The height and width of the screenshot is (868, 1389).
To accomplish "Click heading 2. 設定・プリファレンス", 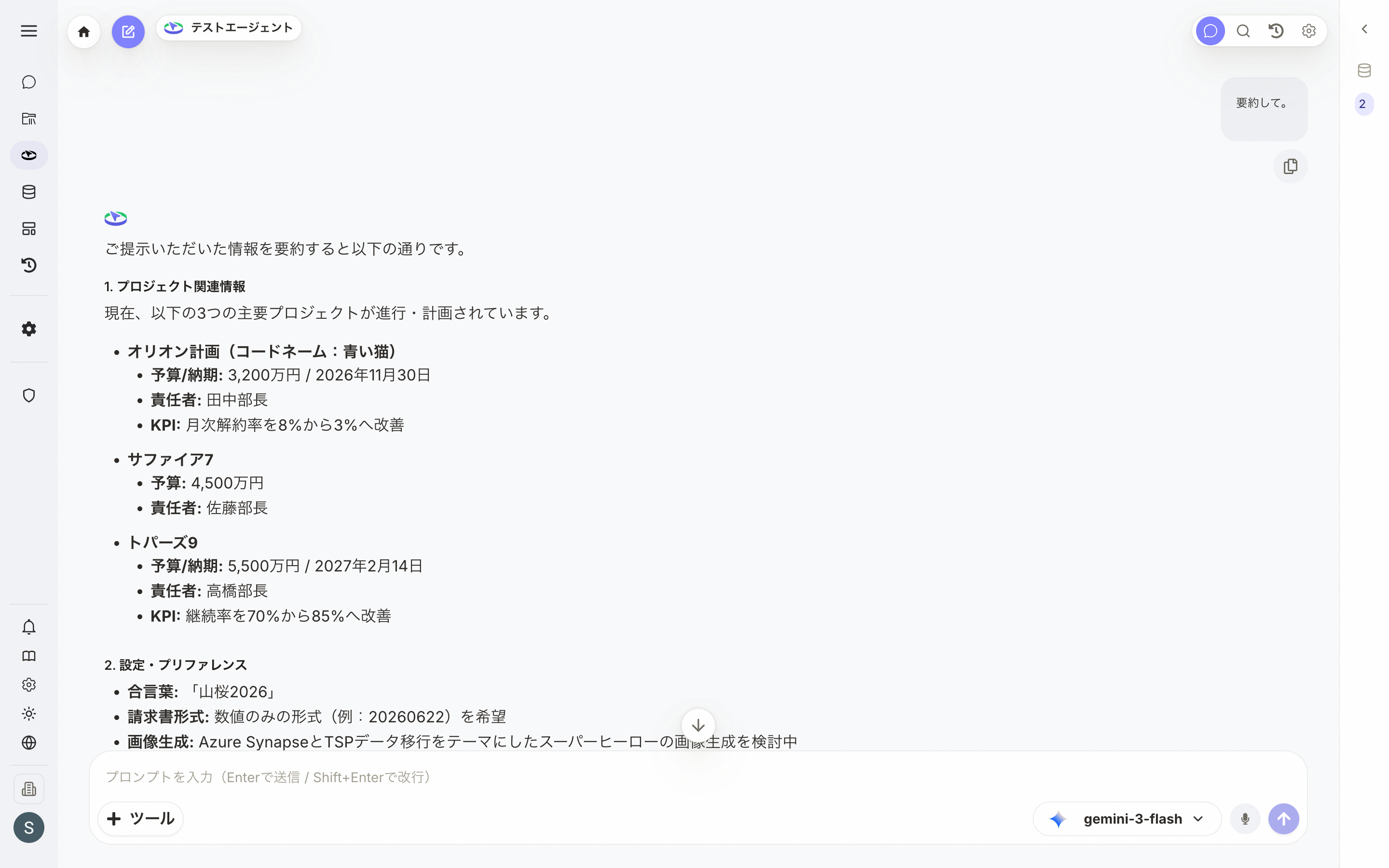I will click(176, 665).
